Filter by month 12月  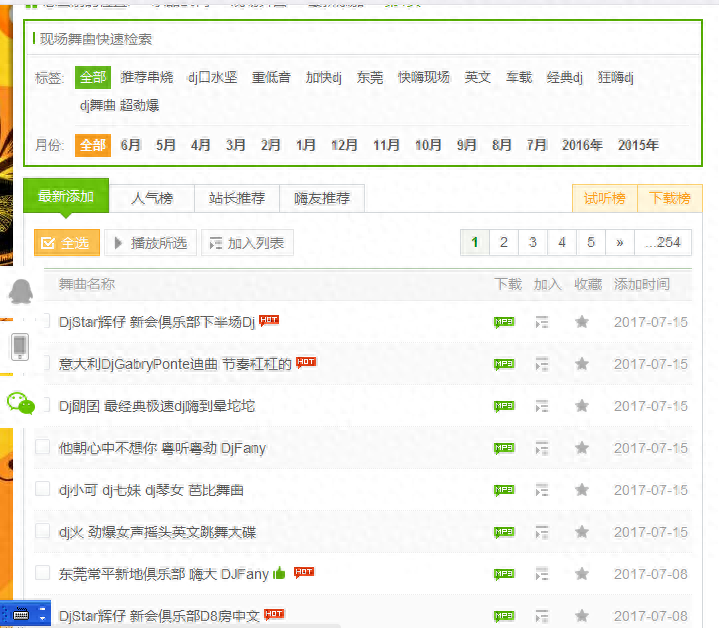[344, 145]
